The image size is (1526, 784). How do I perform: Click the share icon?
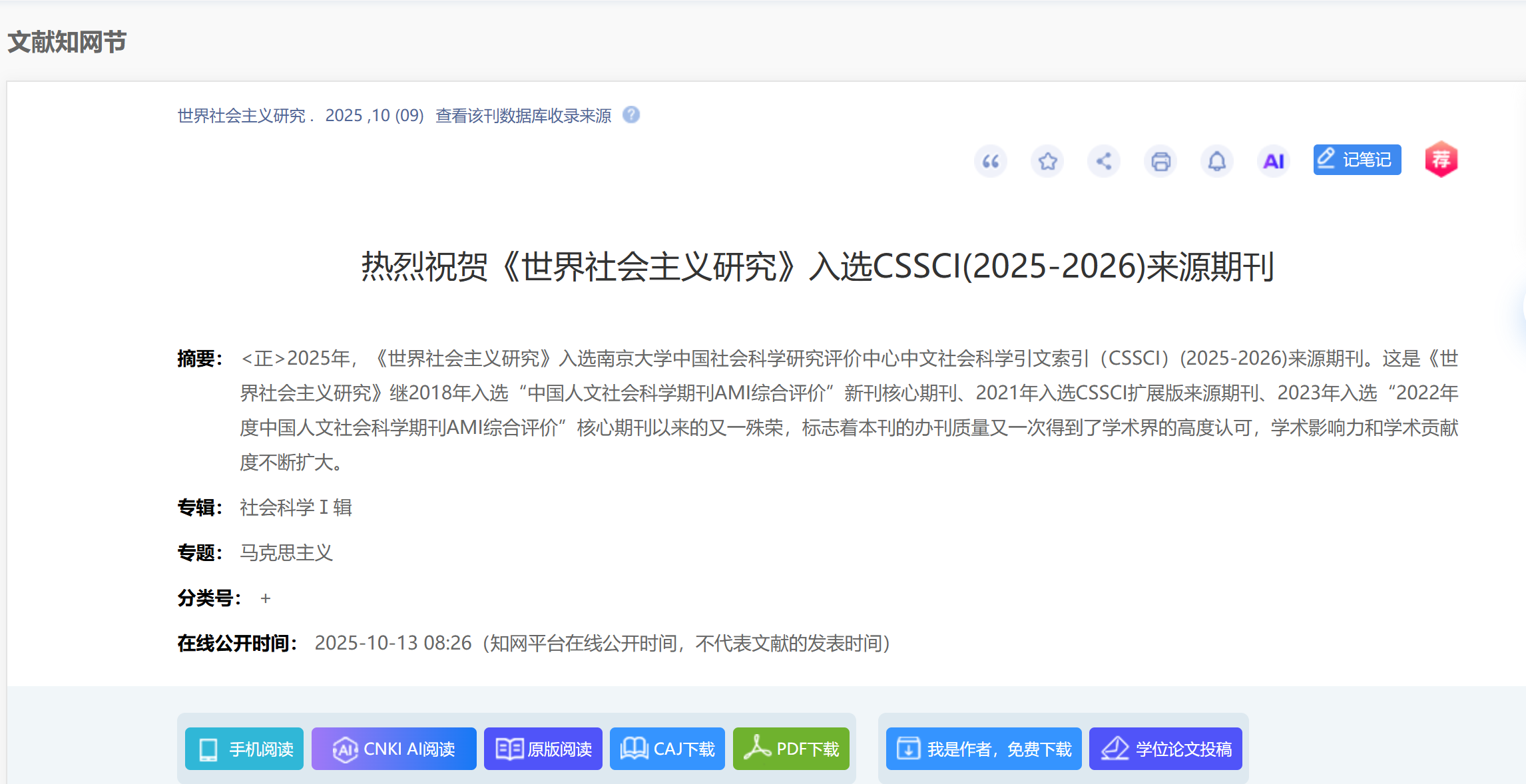point(1104,161)
